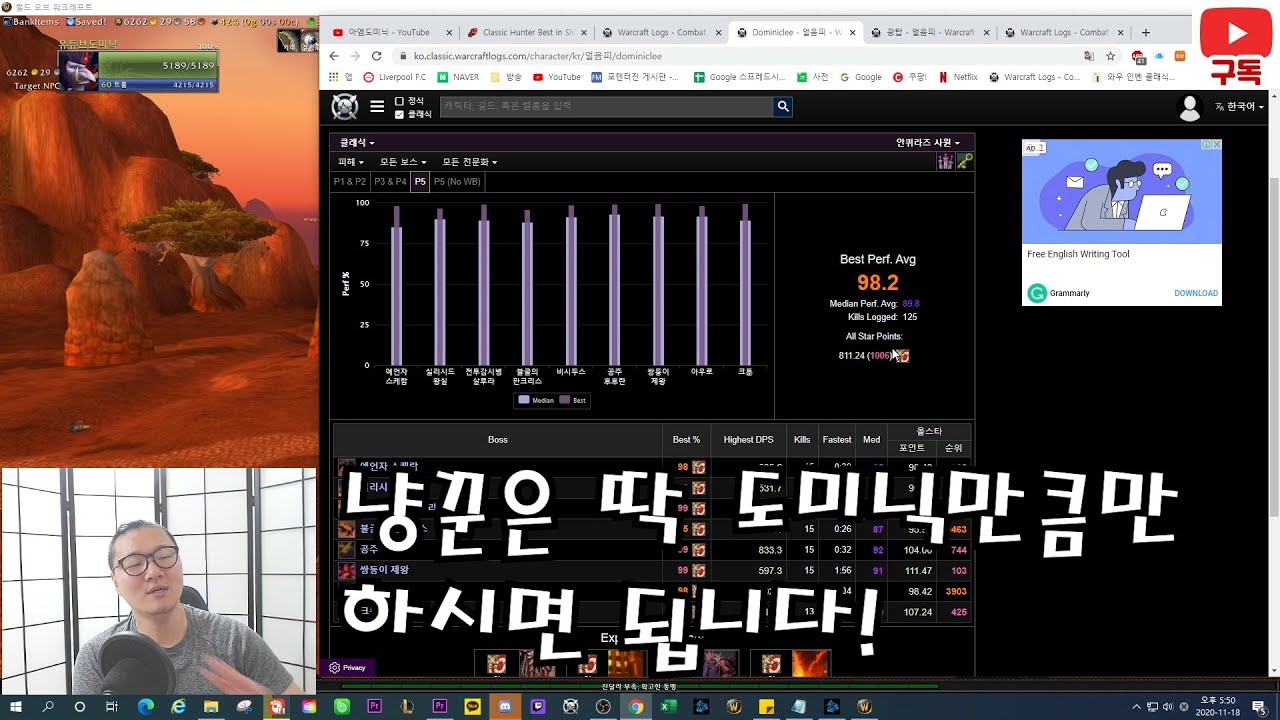
Task: Open new tab with plus button
Action: pyautogui.click(x=1145, y=32)
